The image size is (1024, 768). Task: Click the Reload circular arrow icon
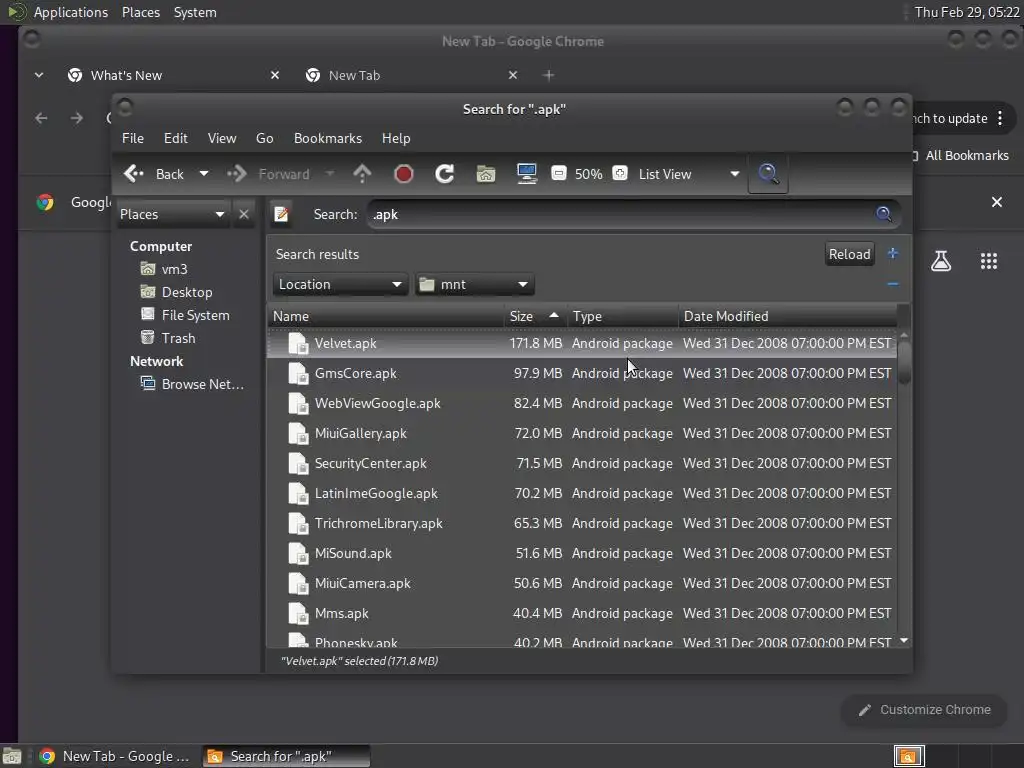pos(445,174)
